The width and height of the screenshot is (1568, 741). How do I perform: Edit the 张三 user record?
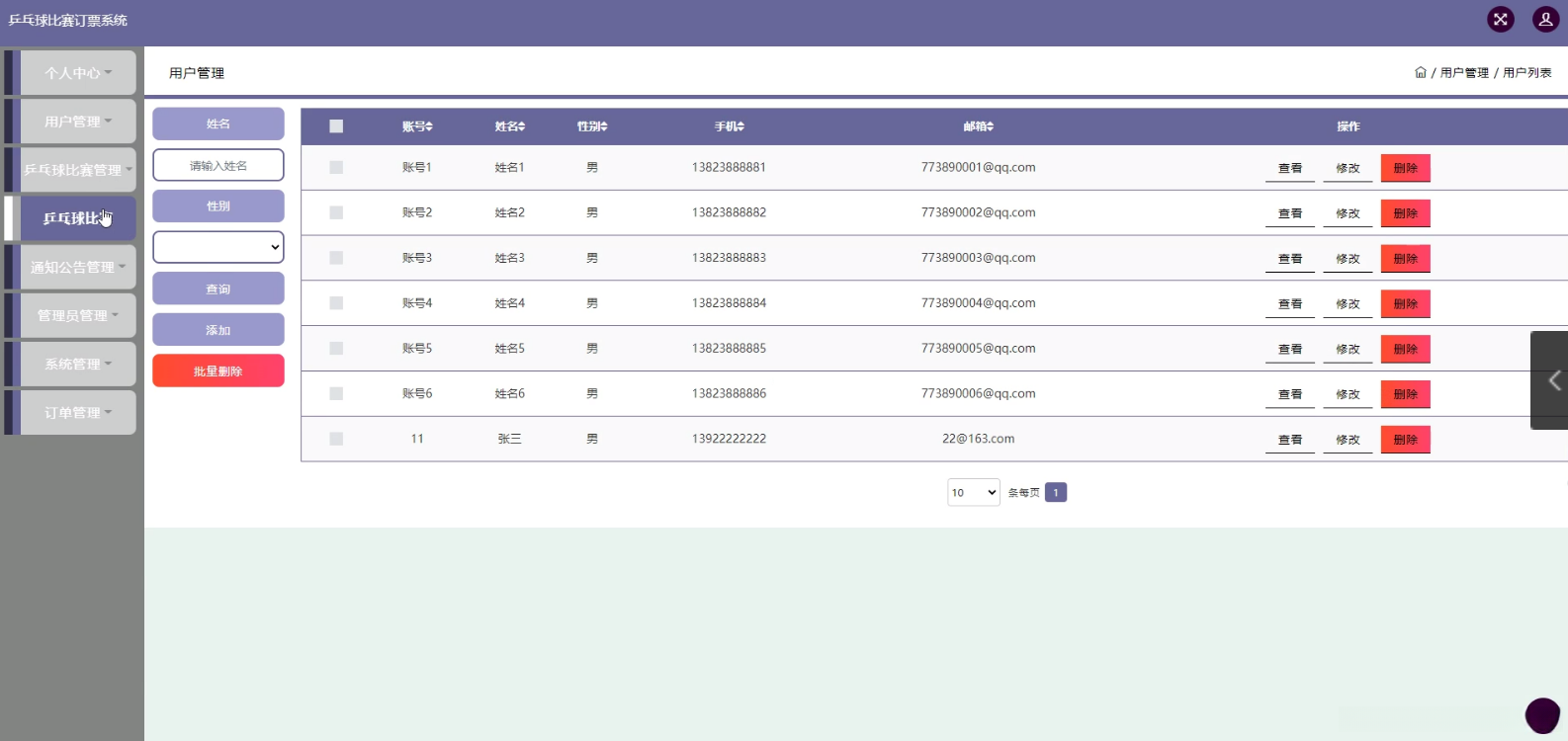coord(1348,440)
